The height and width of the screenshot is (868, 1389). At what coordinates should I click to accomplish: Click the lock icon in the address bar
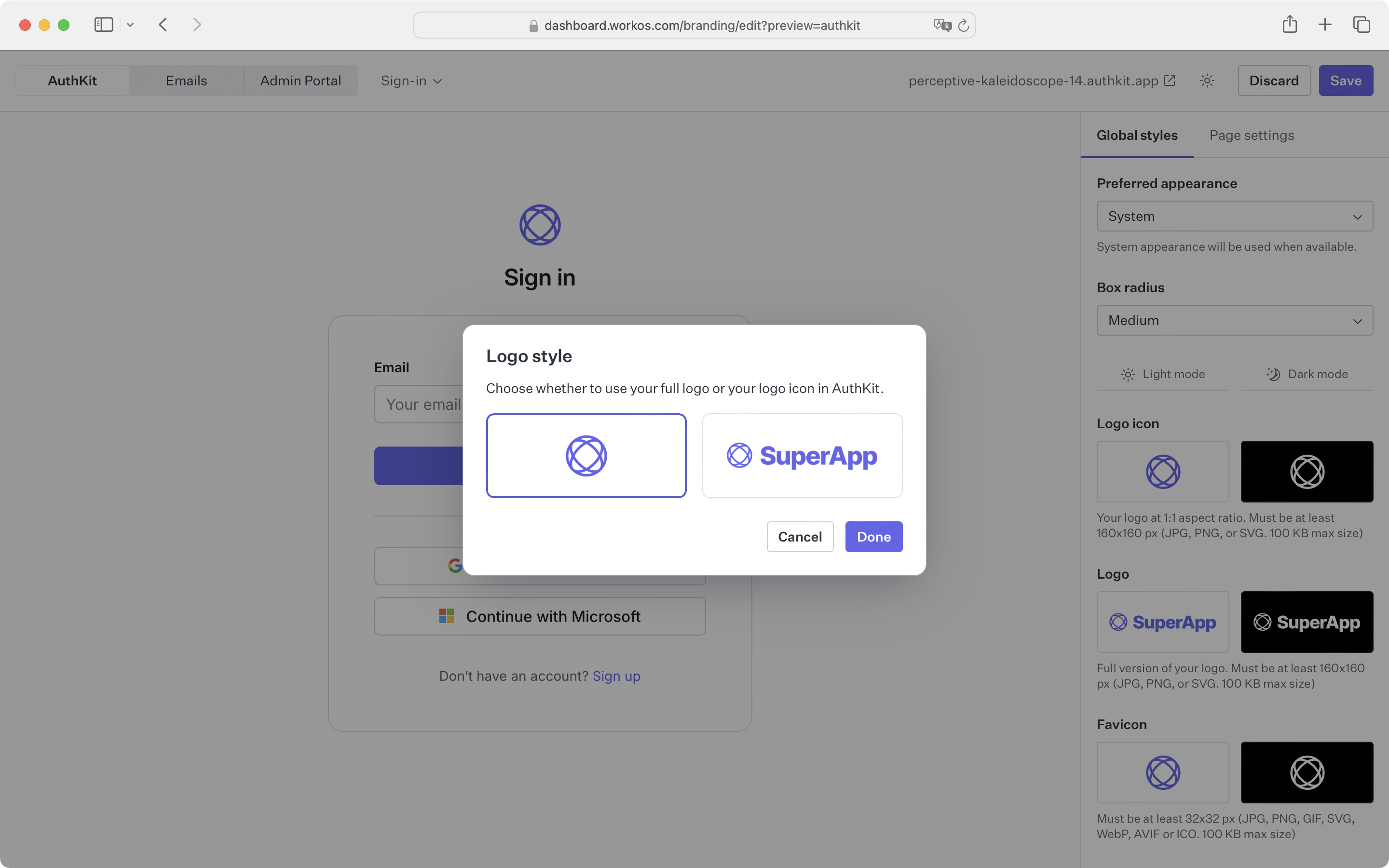tap(533, 26)
